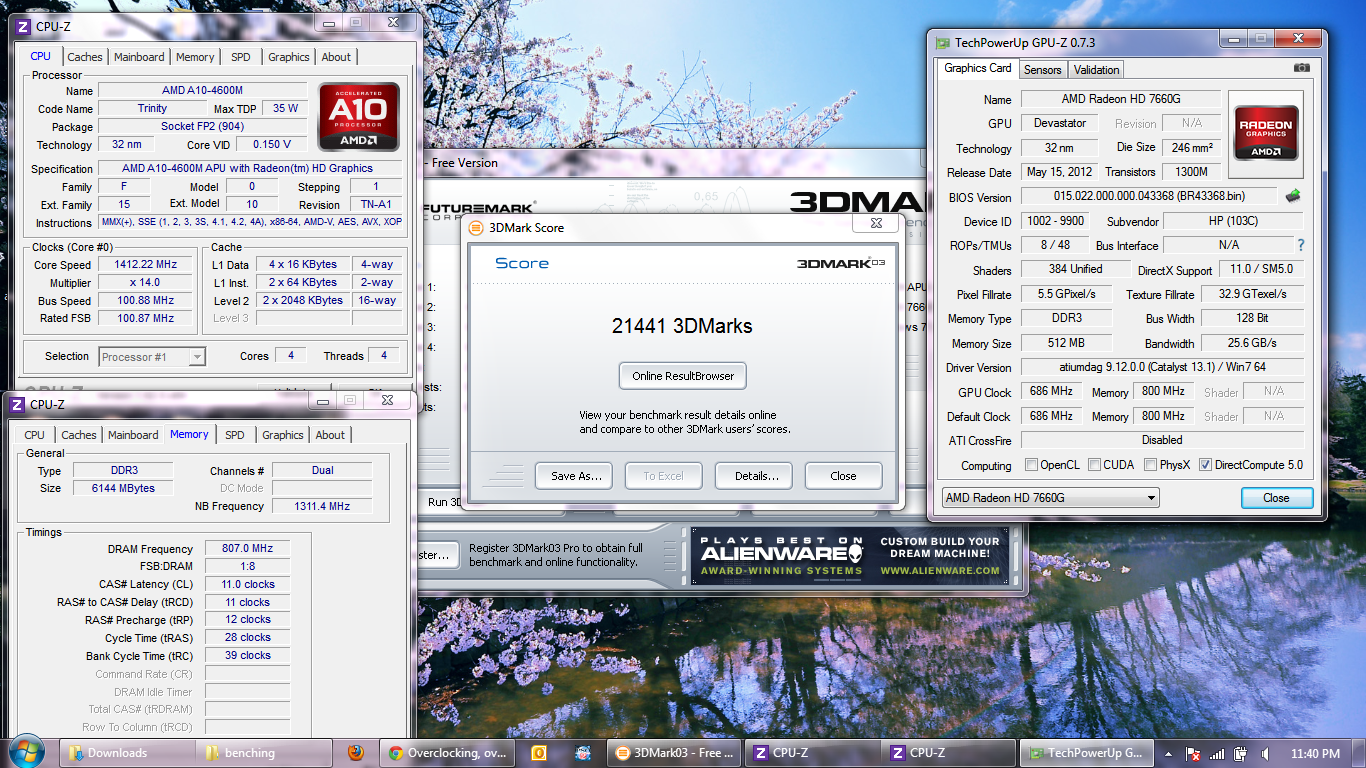
Task: Open the Caches tab in top CPU-Z
Action: point(85,57)
